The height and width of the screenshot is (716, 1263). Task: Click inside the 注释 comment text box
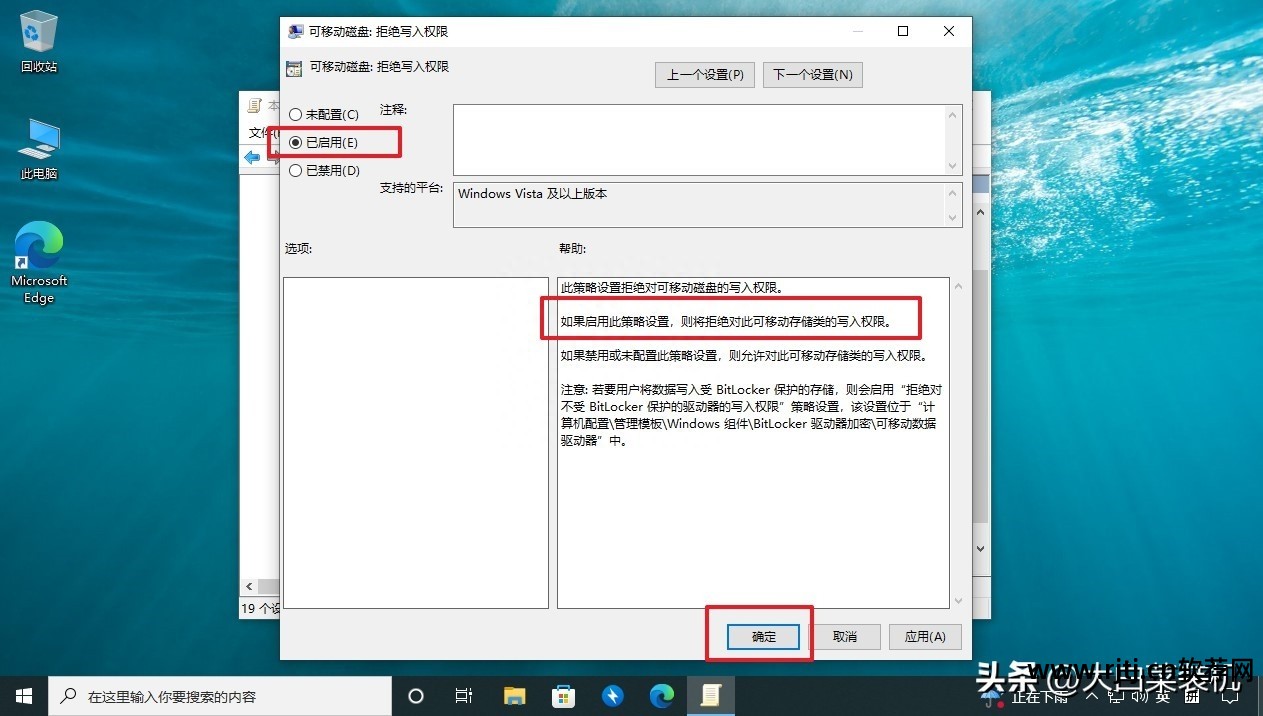click(700, 140)
